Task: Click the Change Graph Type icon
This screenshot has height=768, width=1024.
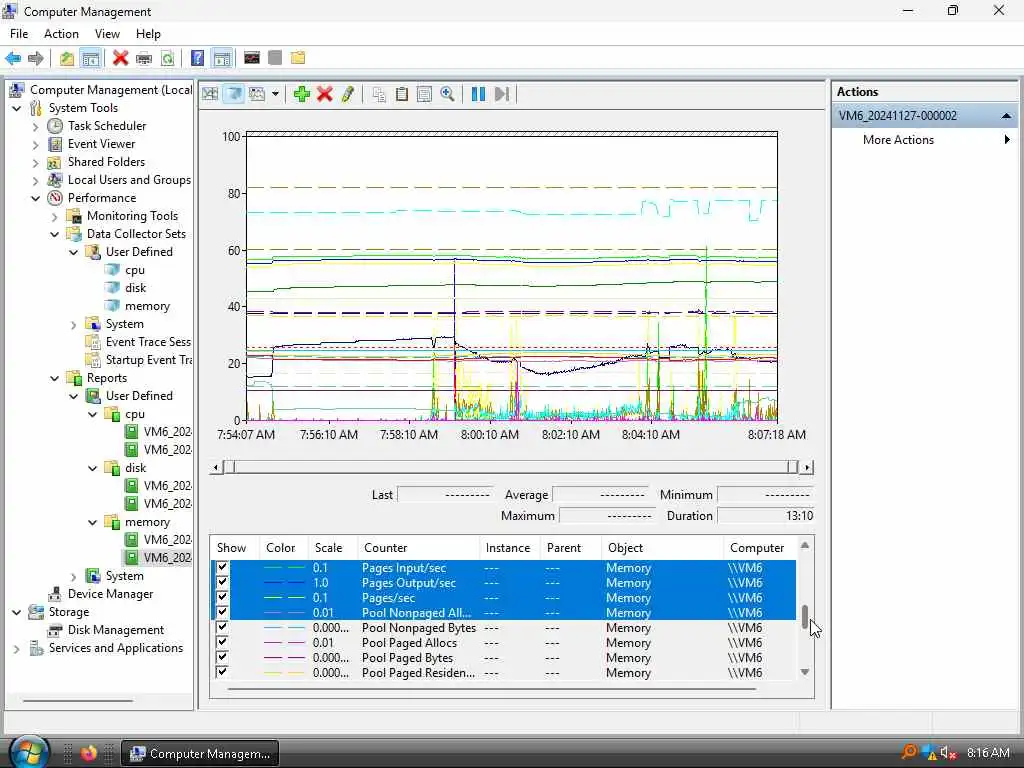Action: click(x=257, y=94)
